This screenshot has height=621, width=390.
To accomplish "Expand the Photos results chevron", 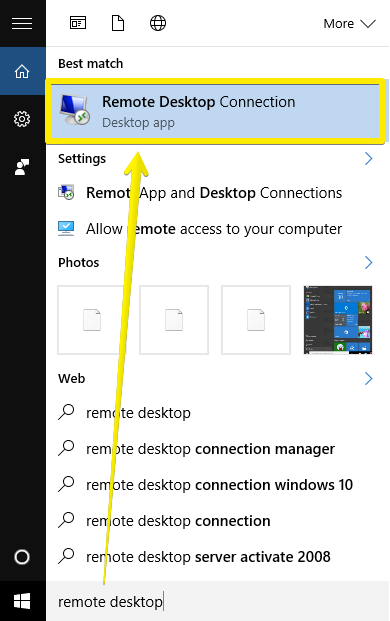I will 369,262.
